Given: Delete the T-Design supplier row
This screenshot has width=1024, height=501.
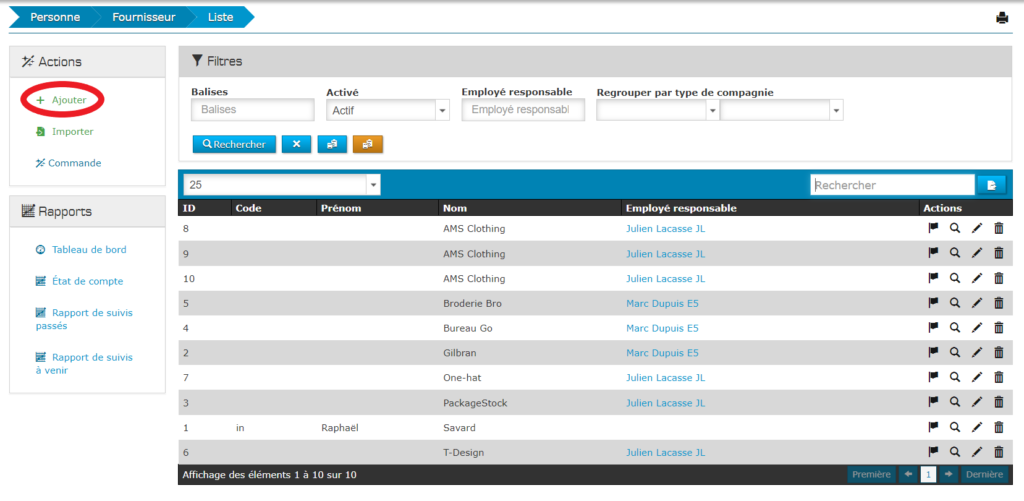Looking at the screenshot, I should (x=998, y=452).
